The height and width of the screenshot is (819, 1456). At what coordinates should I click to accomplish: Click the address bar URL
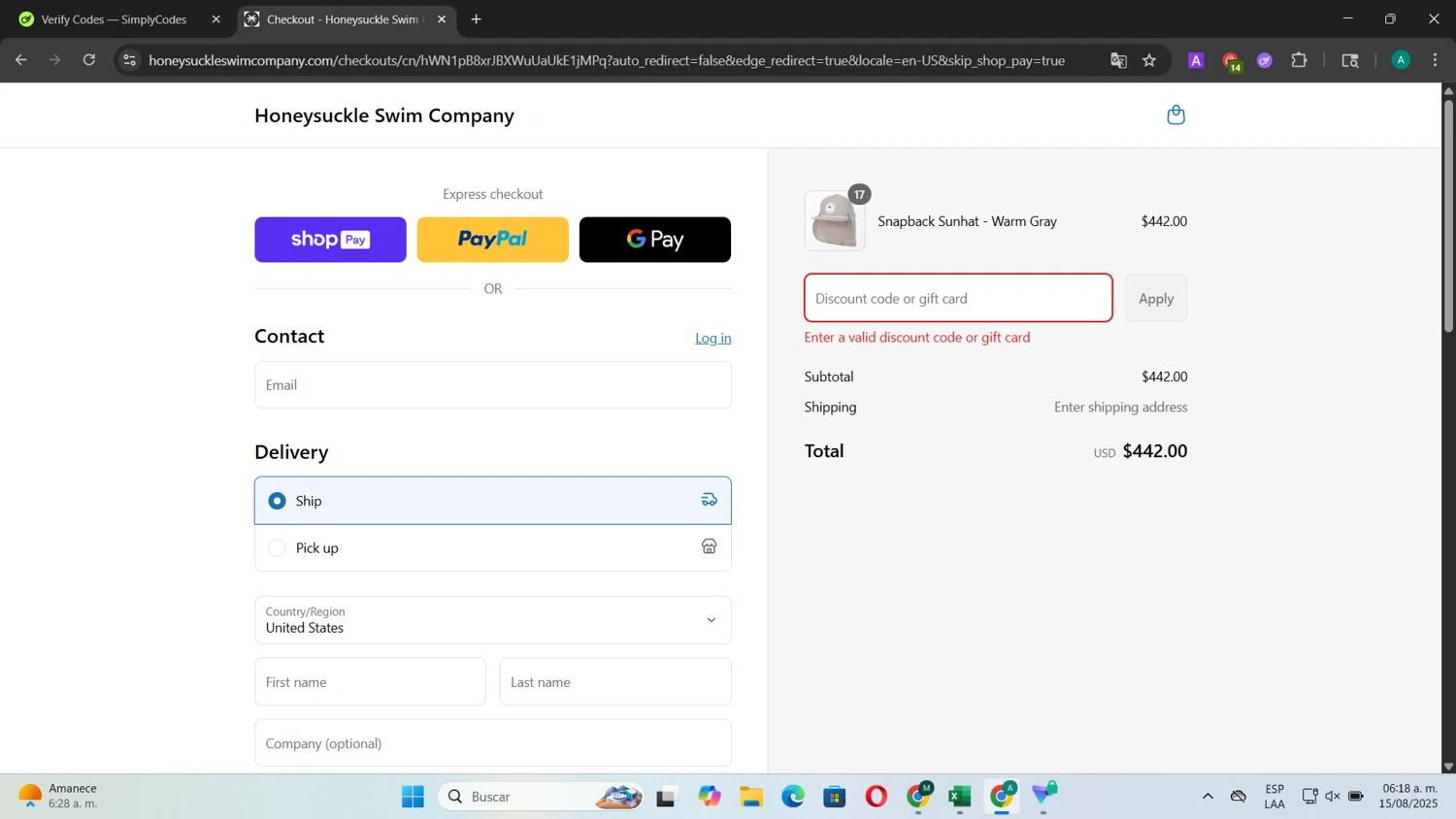point(607,60)
